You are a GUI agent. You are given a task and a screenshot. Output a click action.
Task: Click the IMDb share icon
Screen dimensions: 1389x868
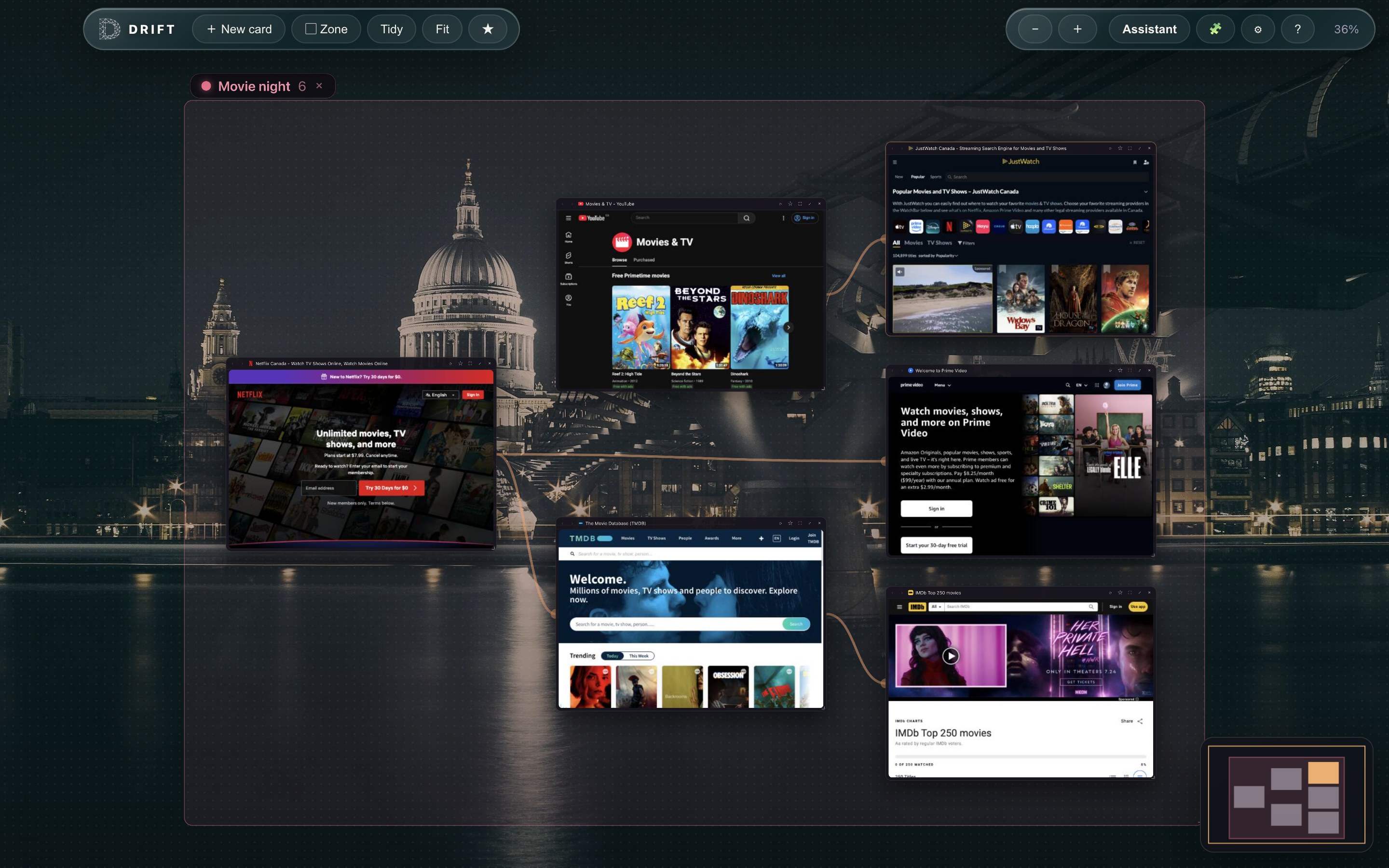click(x=1140, y=721)
